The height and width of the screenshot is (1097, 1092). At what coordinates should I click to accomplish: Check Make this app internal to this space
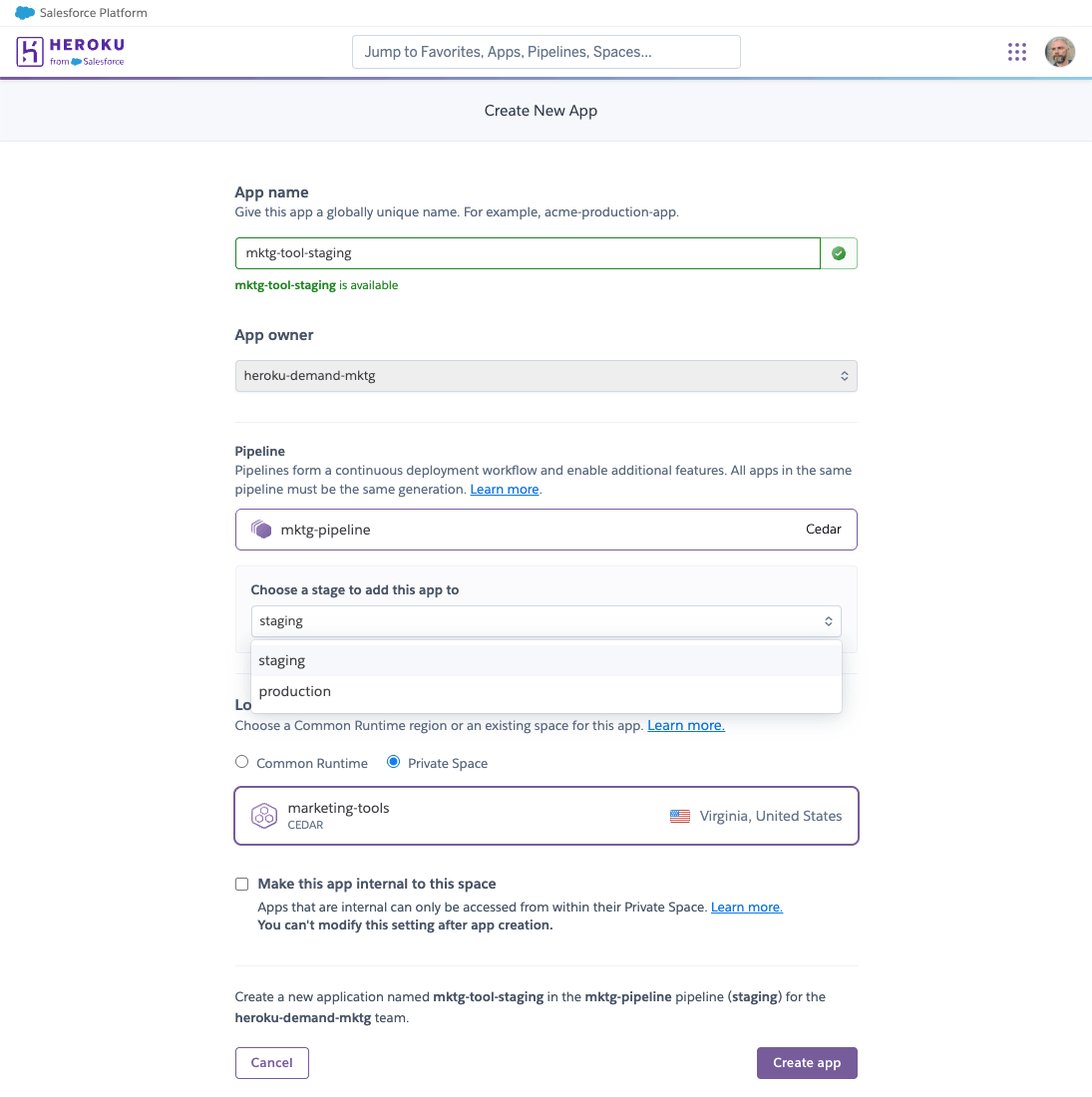point(241,885)
